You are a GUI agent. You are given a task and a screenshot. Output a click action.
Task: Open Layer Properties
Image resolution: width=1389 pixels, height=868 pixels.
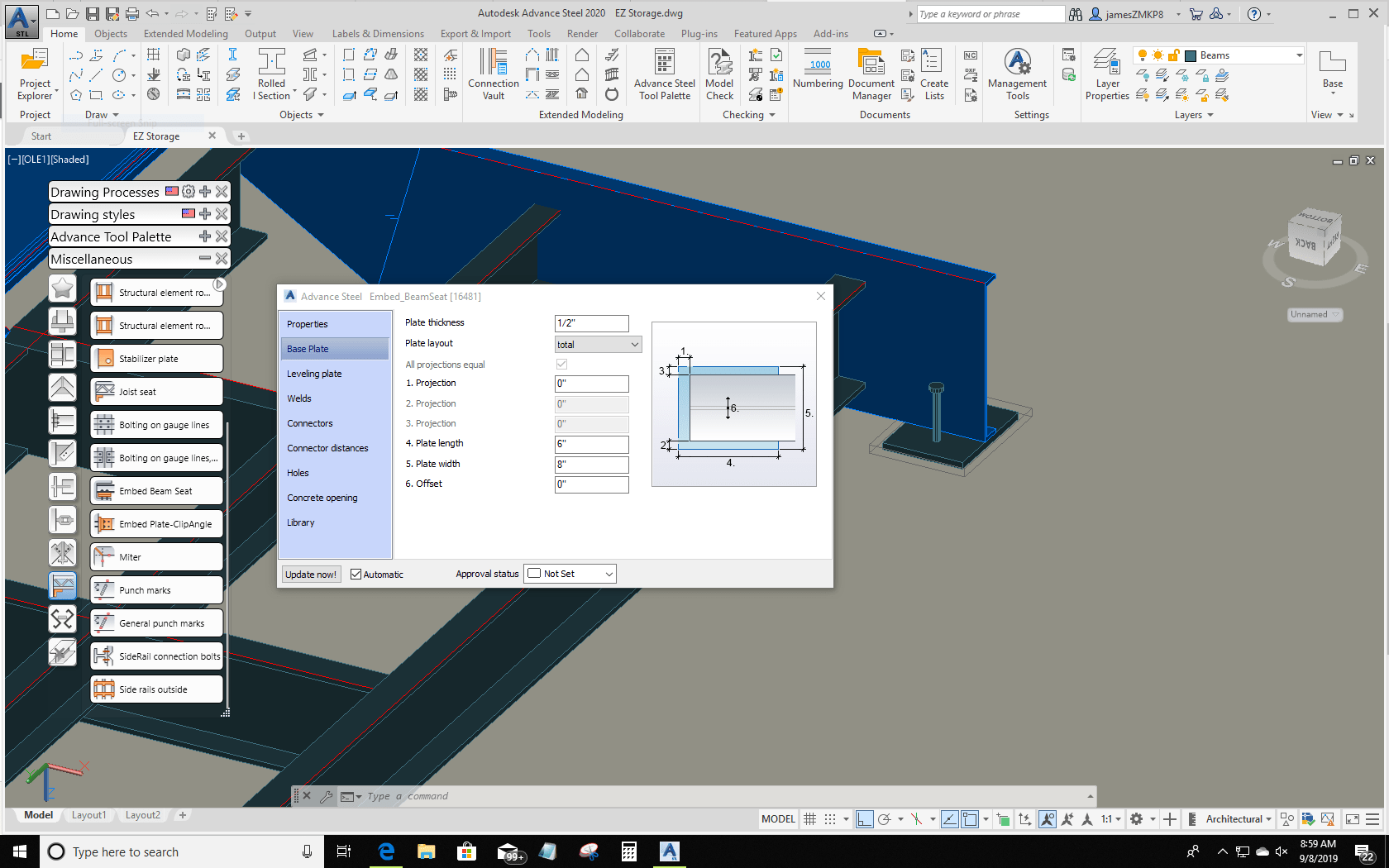pyautogui.click(x=1107, y=74)
